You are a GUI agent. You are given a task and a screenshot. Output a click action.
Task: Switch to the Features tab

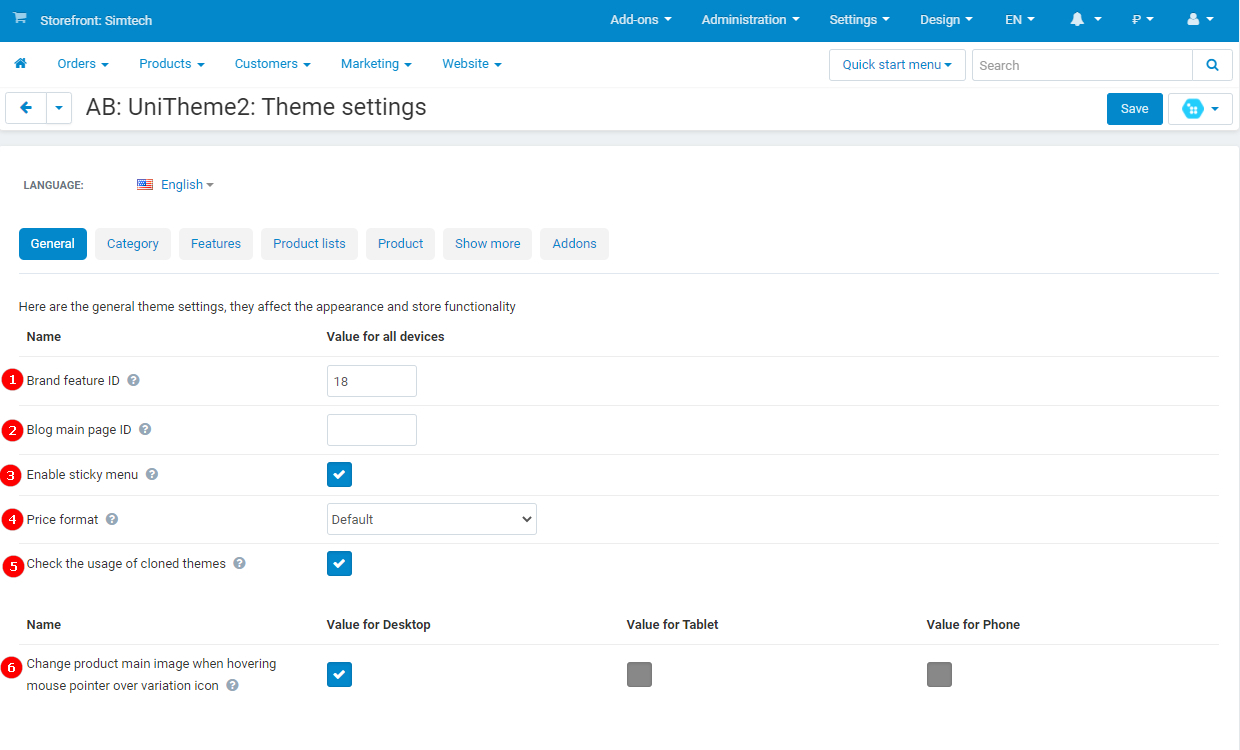(x=216, y=244)
